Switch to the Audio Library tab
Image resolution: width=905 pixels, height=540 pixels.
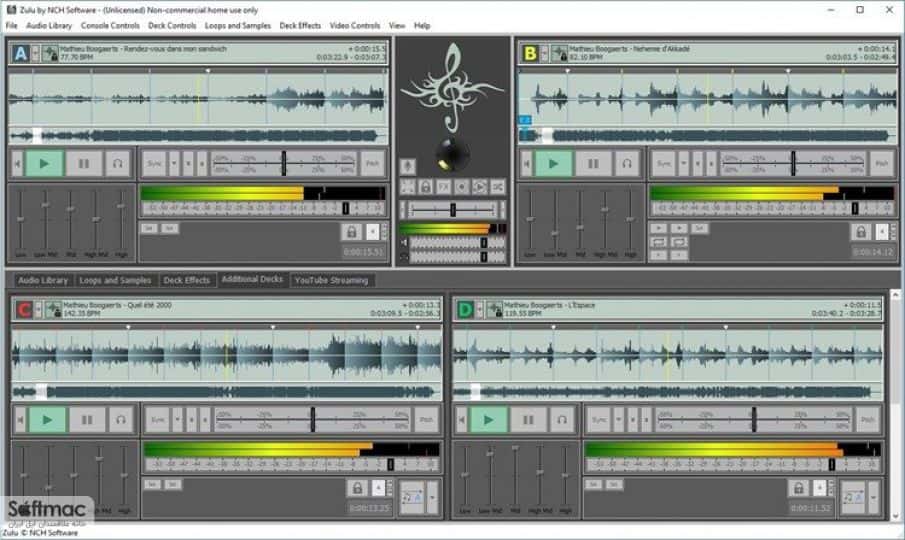click(43, 280)
